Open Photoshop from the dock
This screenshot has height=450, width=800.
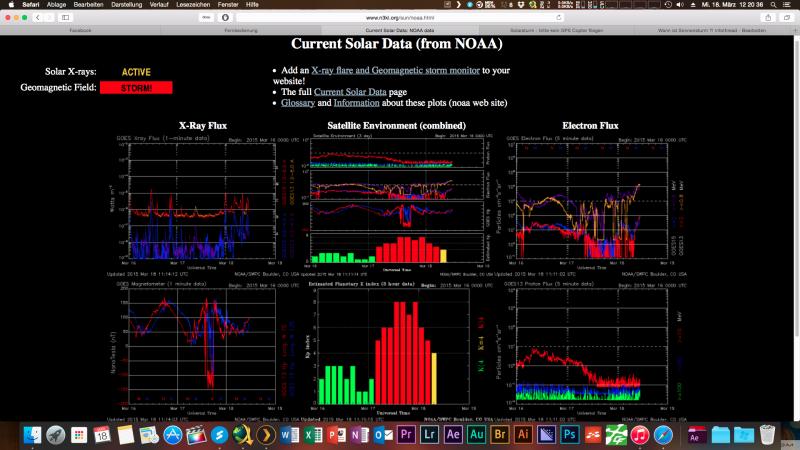569,435
